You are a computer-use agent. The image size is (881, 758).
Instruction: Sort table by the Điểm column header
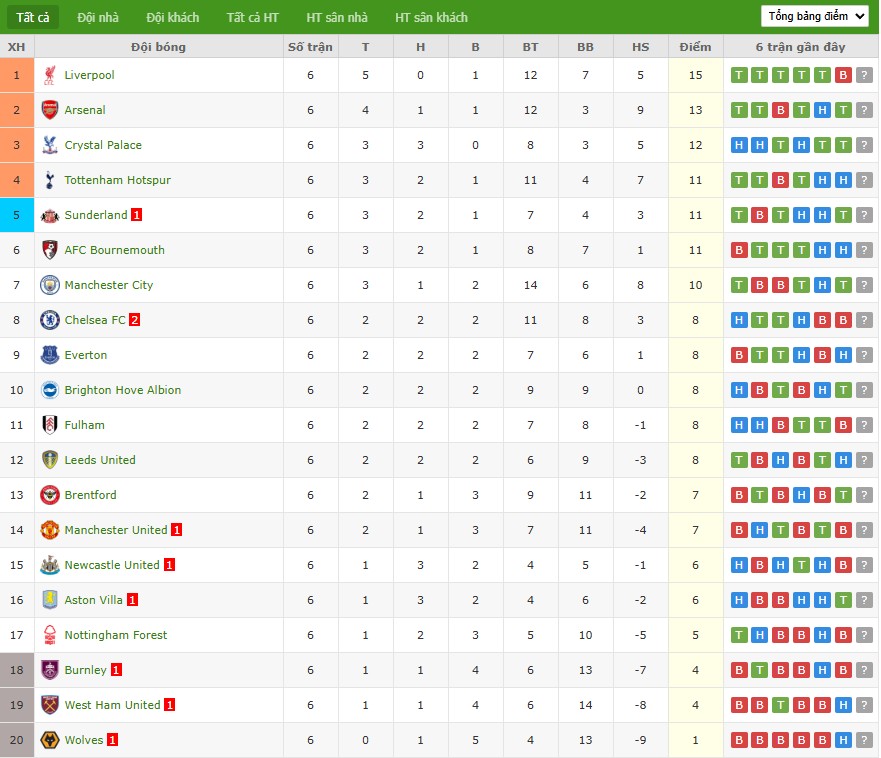pos(695,47)
